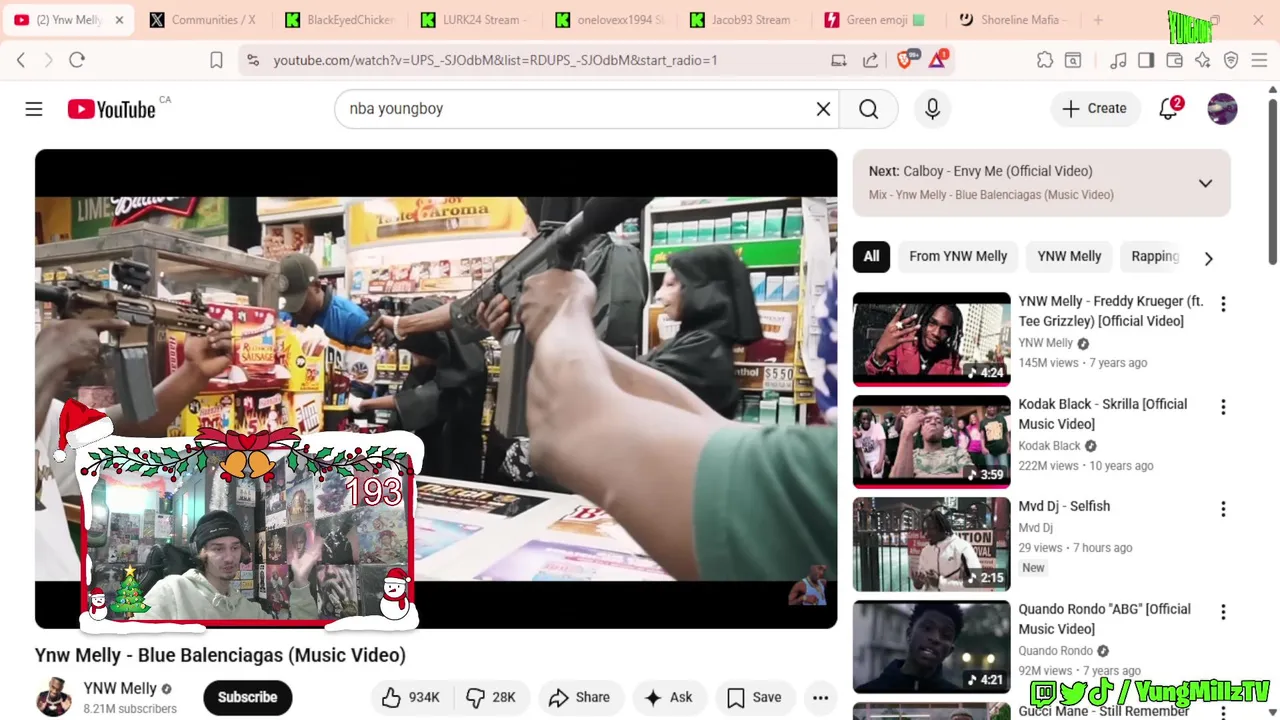Switch to the Green emoji tab
This screenshot has height=720, width=1280.
click(x=879, y=20)
